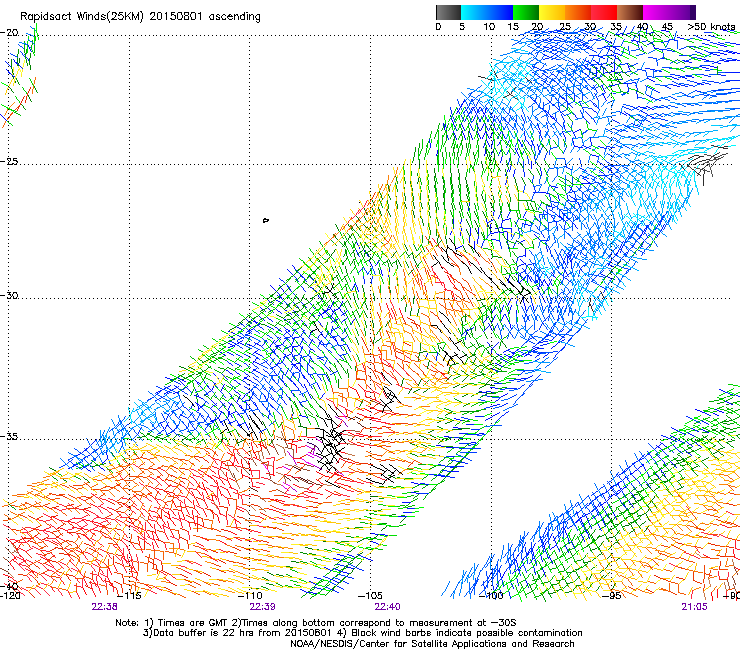Click the '45' legend scale number
This screenshot has height=650, width=740.
(x=667, y=27)
